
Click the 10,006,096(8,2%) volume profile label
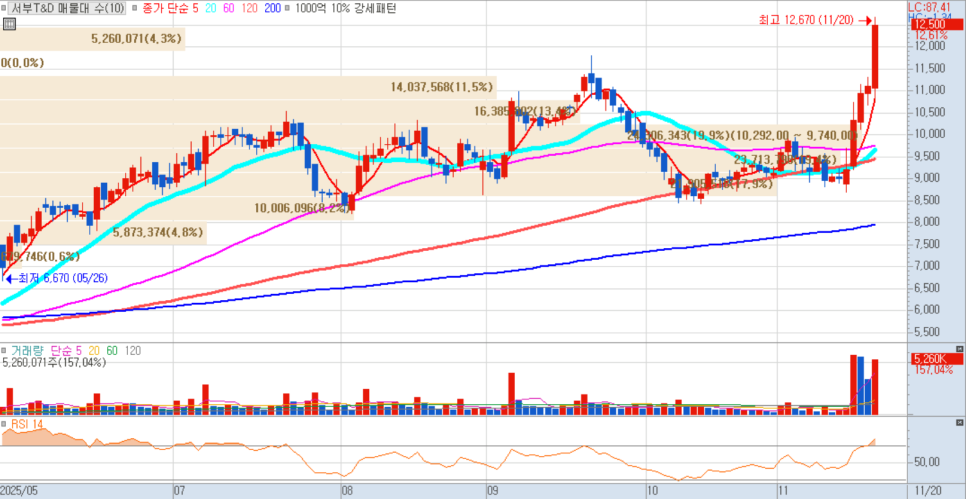click(x=302, y=209)
